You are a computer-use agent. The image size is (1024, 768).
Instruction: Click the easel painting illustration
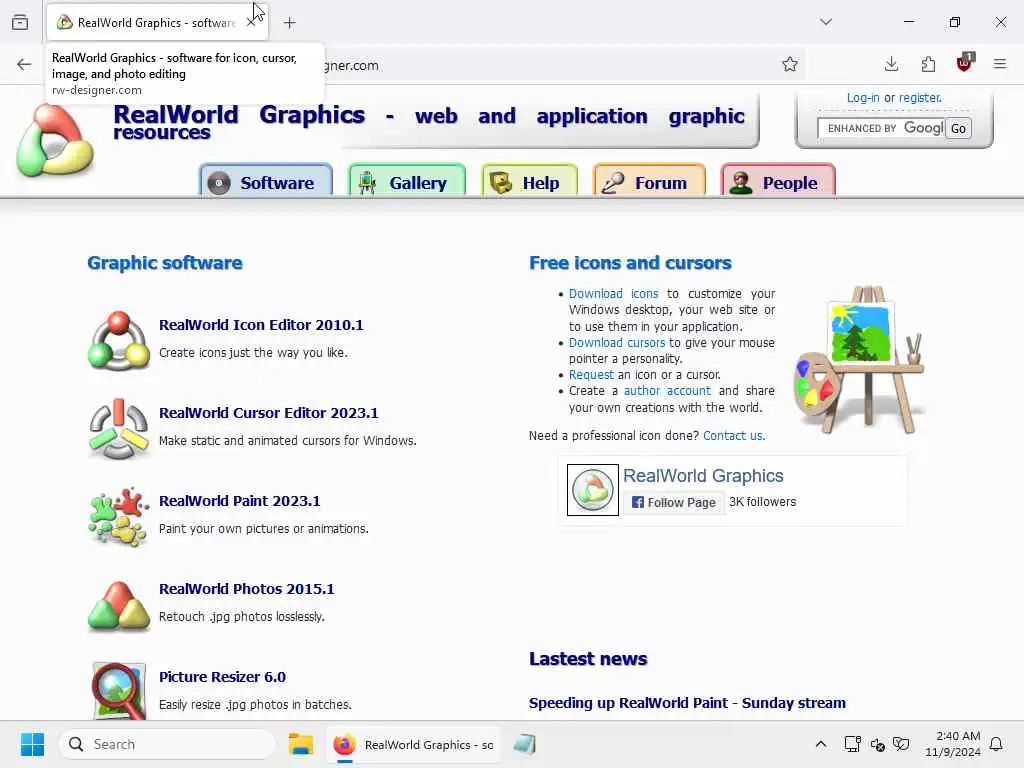[x=858, y=360]
